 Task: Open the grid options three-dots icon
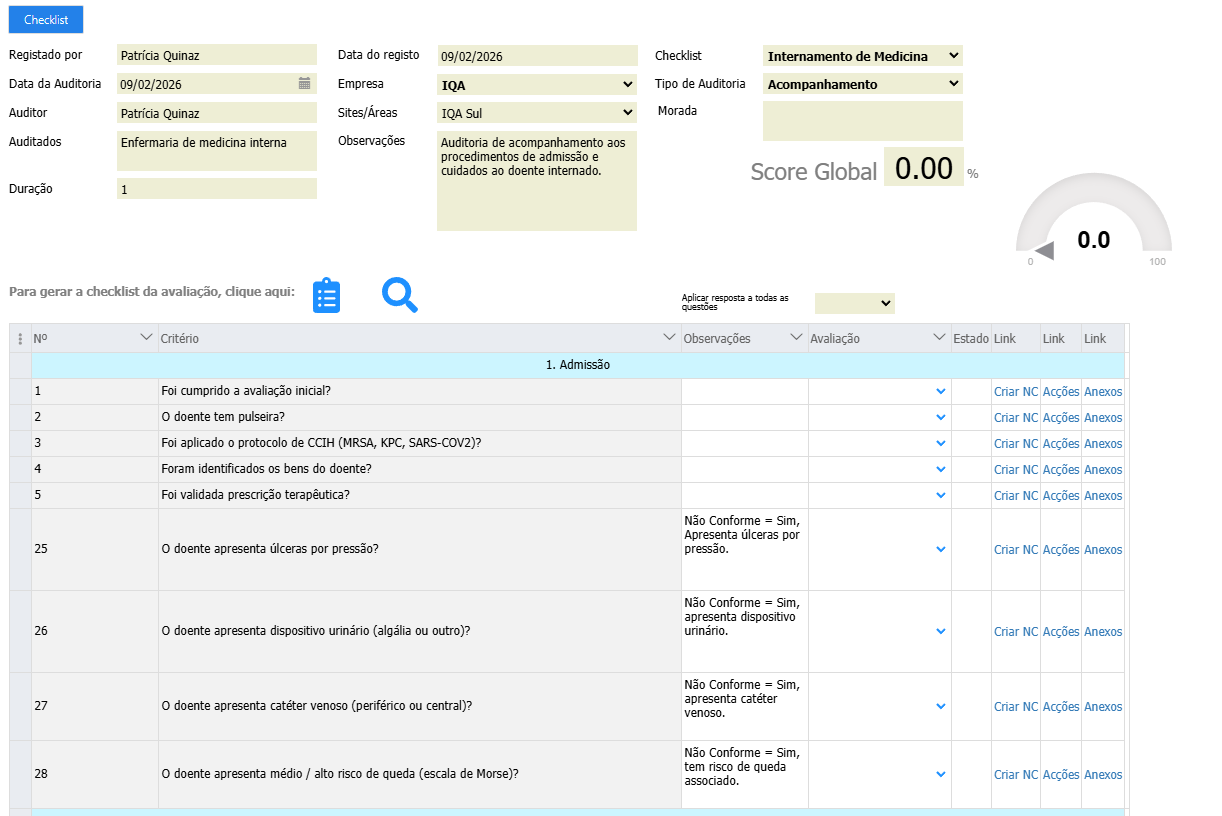click(x=20, y=339)
